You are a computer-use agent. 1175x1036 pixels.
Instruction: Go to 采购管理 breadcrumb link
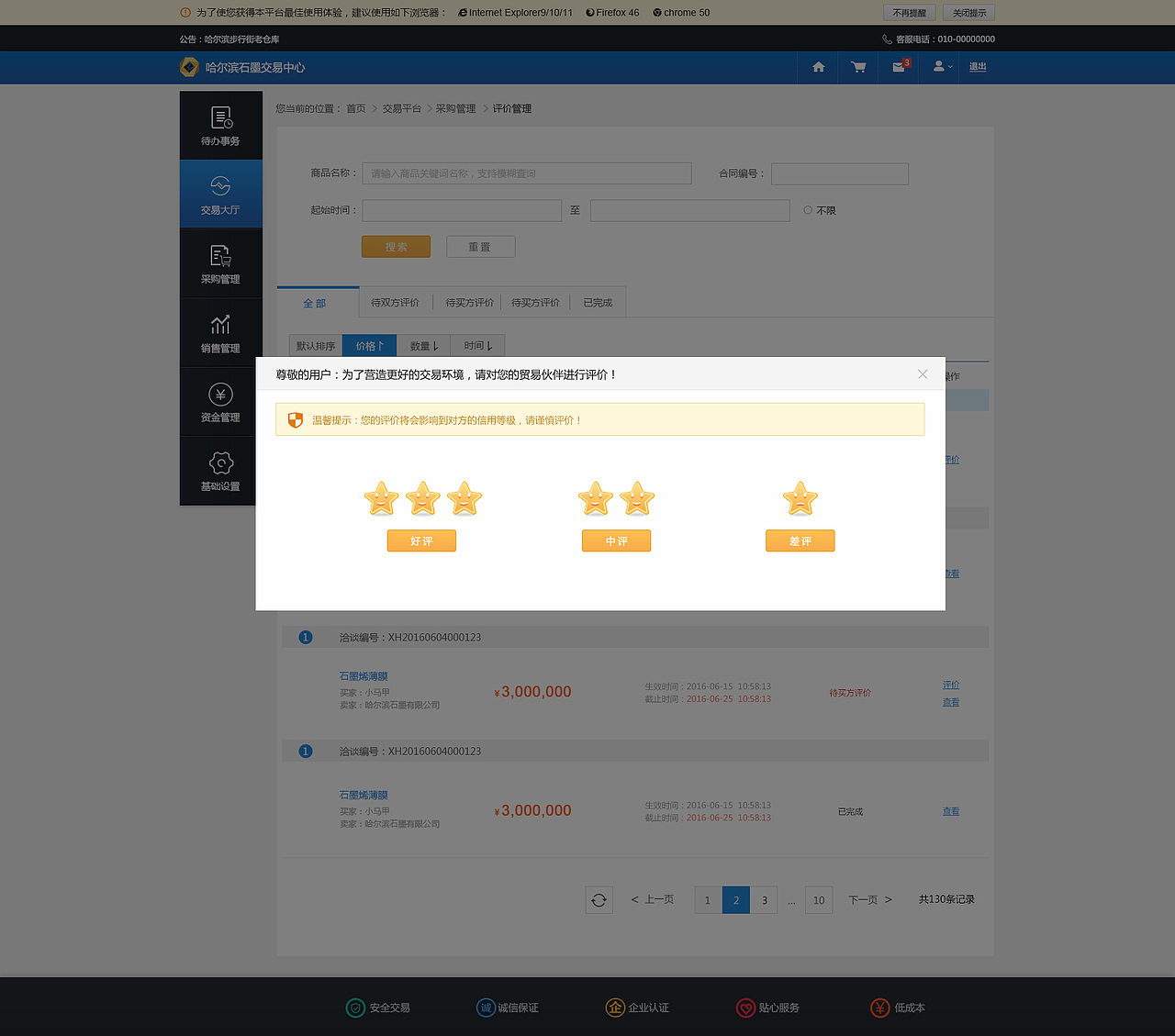[455, 108]
